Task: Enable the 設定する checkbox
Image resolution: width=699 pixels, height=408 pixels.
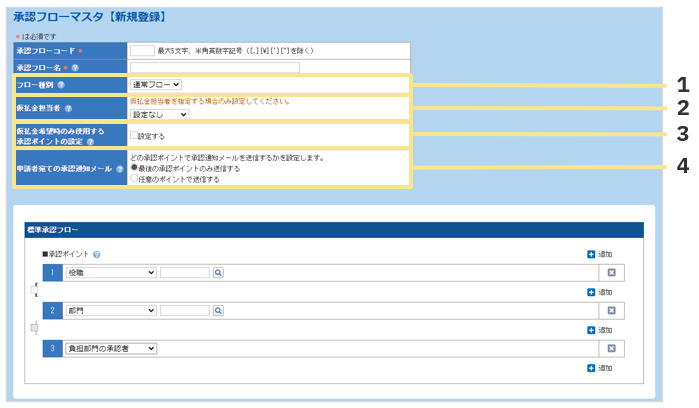Action: point(133,135)
